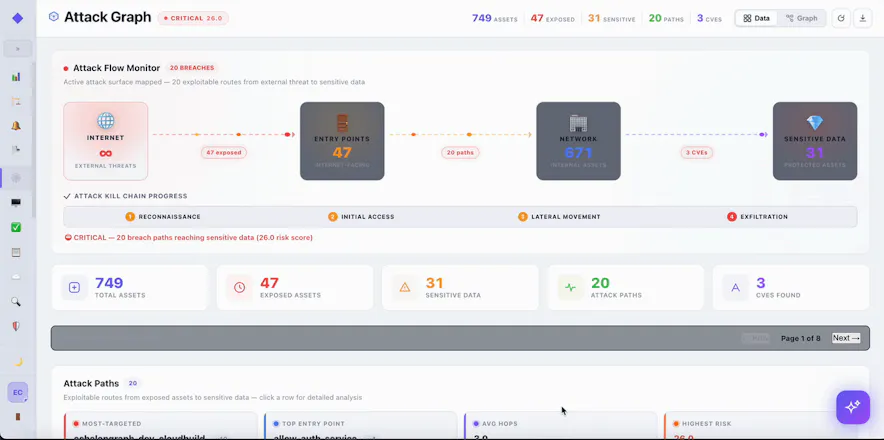The image size is (884, 440).
Task: Open the 47 Exposed Assets card
Action: 295,288
